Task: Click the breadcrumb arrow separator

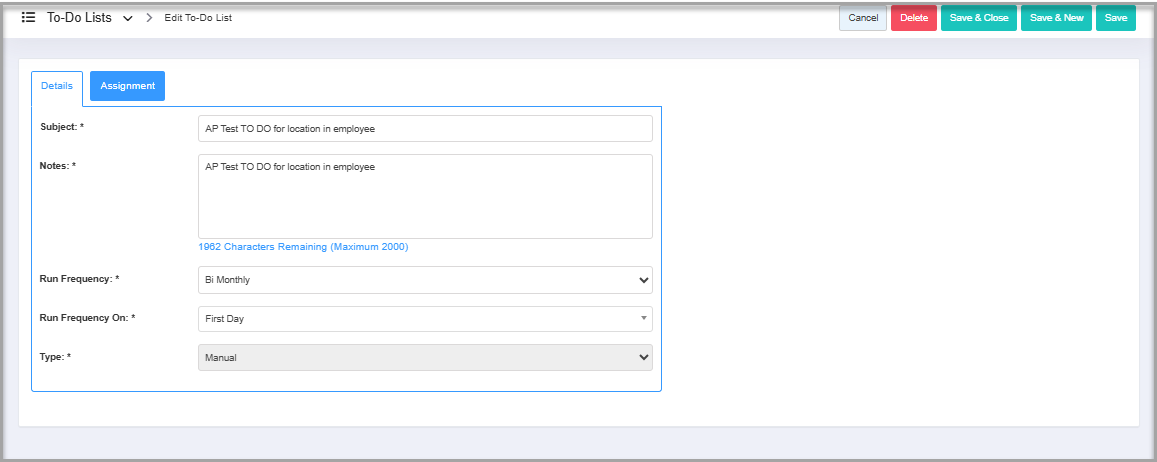Action: click(x=149, y=18)
